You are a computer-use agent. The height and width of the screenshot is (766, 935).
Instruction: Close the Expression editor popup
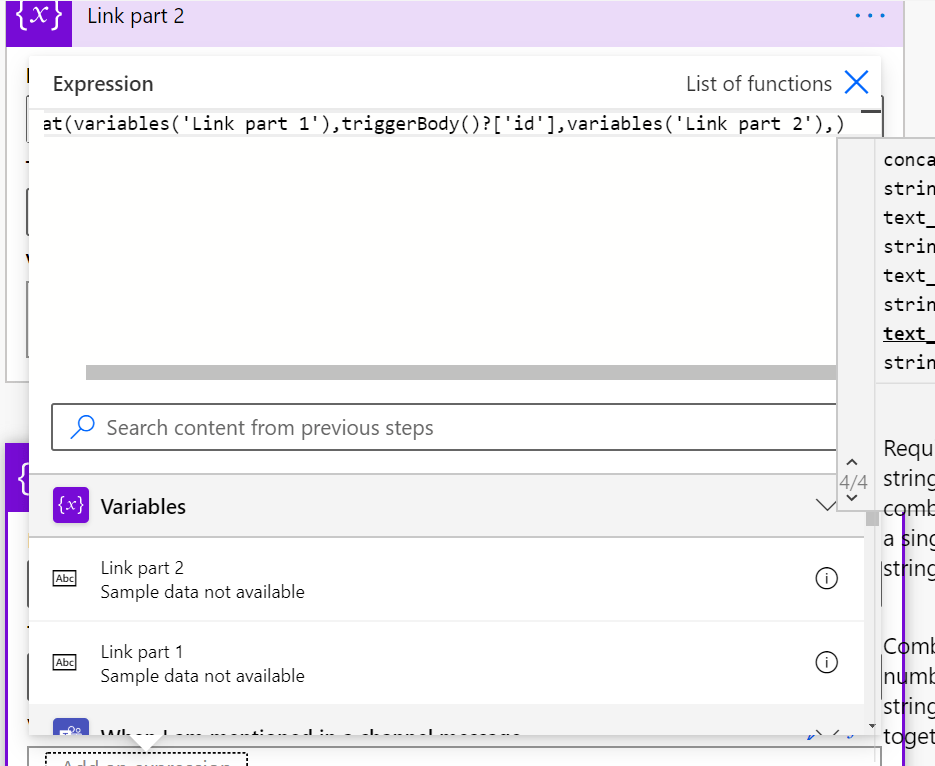[856, 83]
